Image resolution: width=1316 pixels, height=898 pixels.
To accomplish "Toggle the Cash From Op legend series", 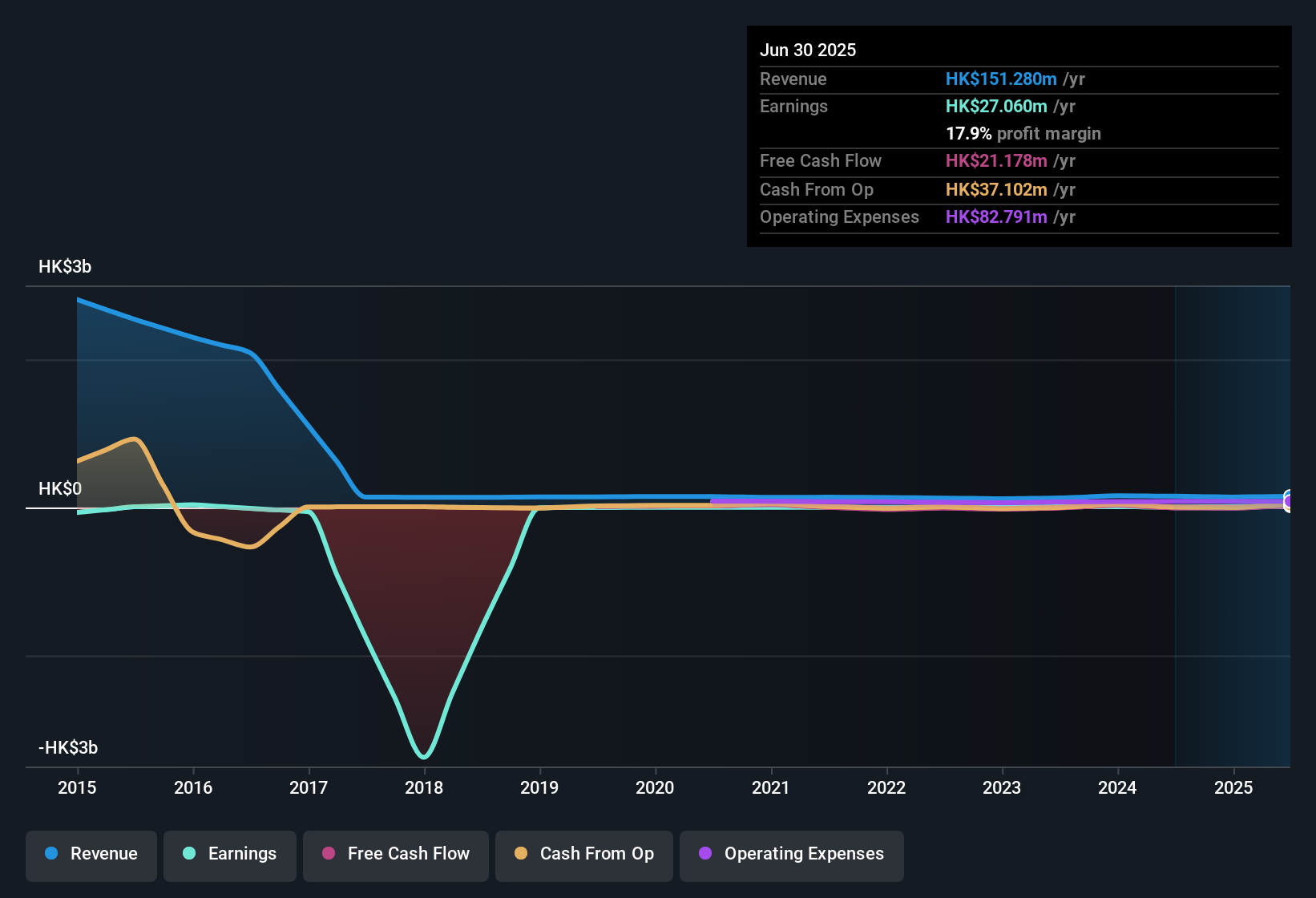I will (x=584, y=854).
